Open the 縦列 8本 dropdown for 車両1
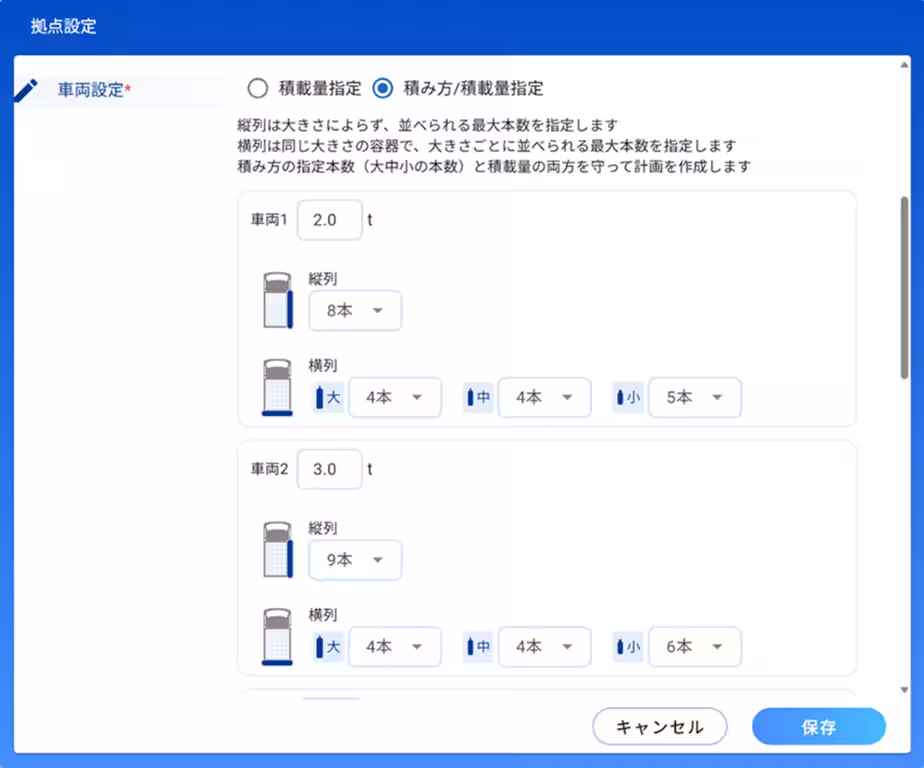This screenshot has height=768, width=924. [354, 311]
